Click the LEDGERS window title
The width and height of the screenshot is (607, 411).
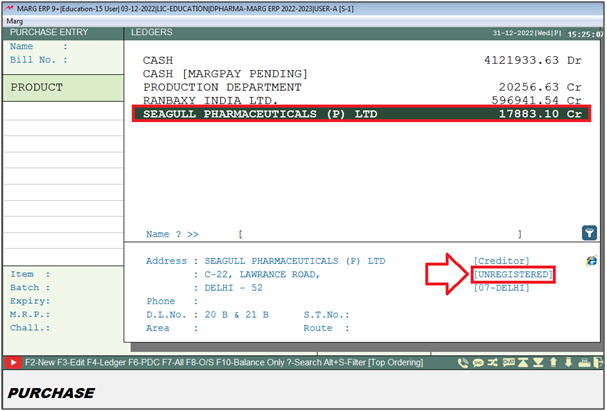(152, 33)
